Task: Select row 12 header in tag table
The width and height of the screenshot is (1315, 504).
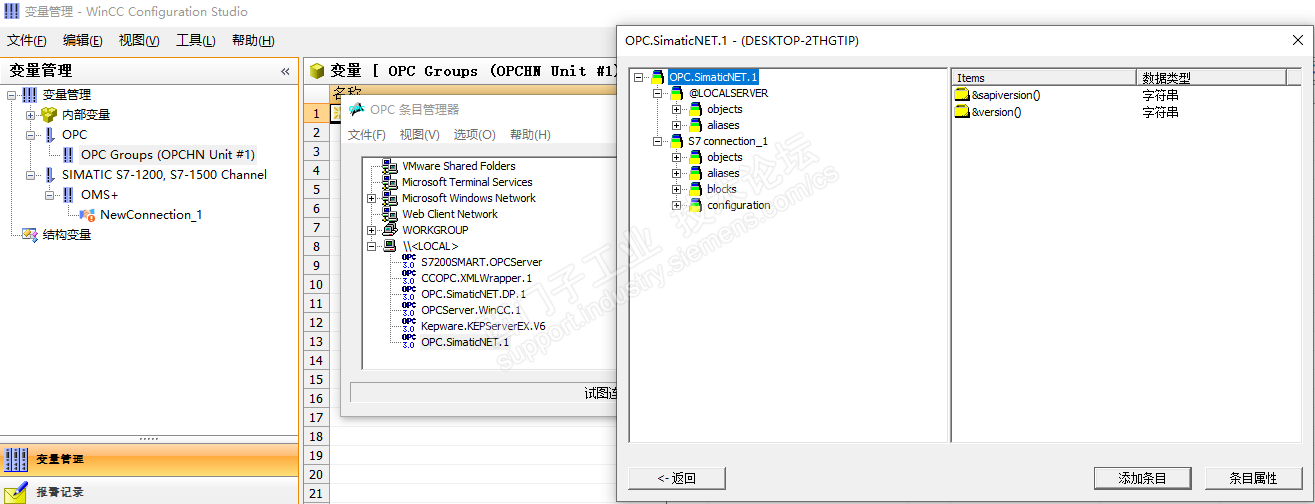Action: [316, 323]
